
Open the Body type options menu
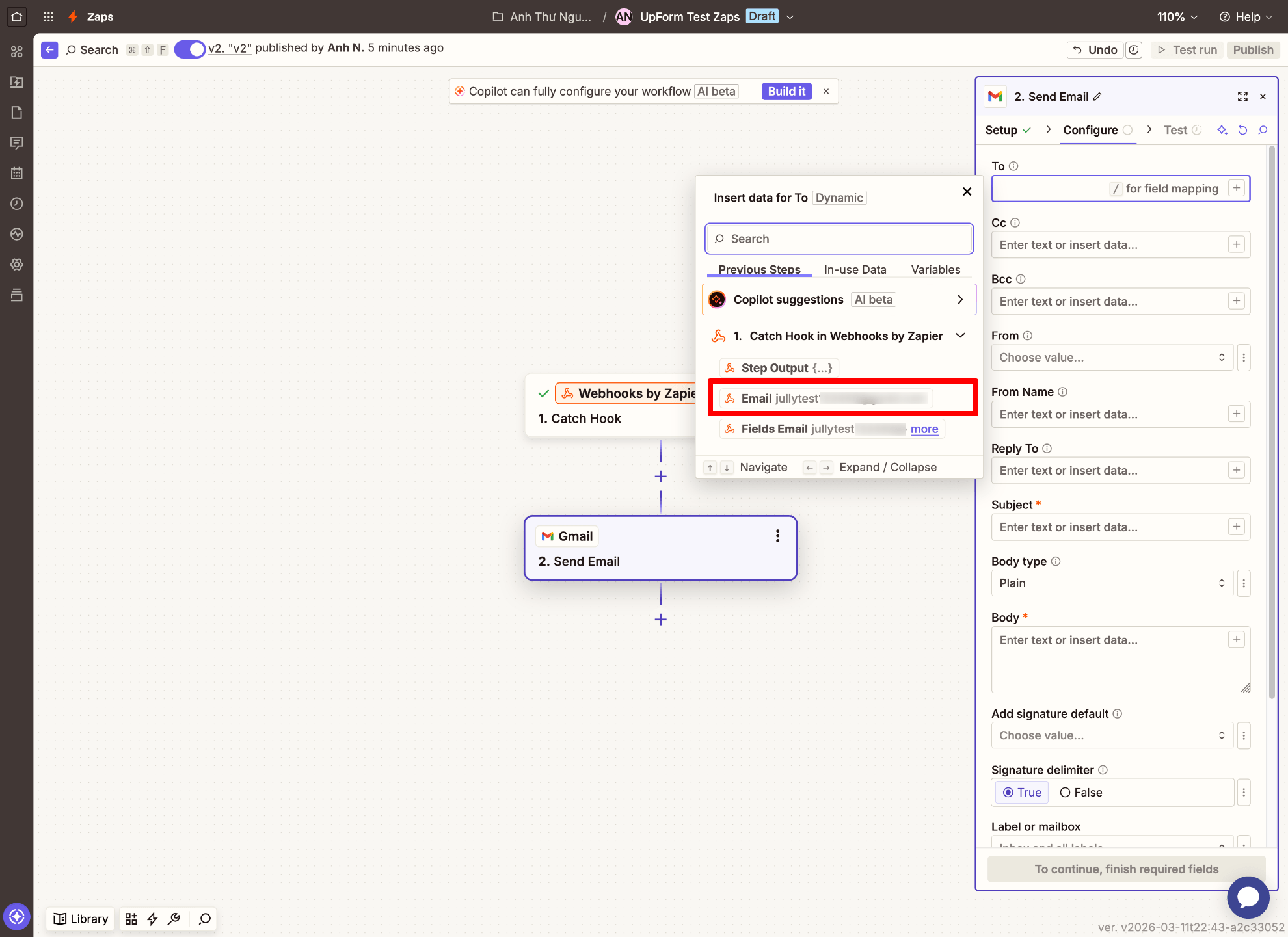click(1244, 583)
